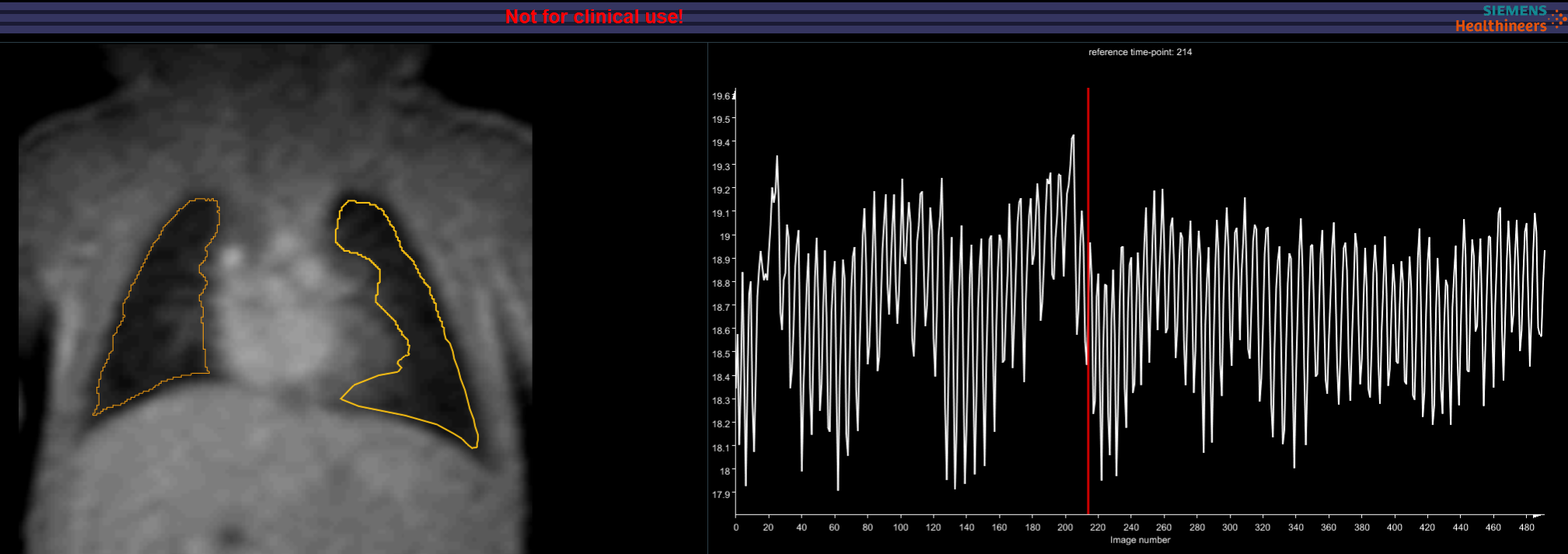Click the arrow at the x-axis right end

[1538, 514]
